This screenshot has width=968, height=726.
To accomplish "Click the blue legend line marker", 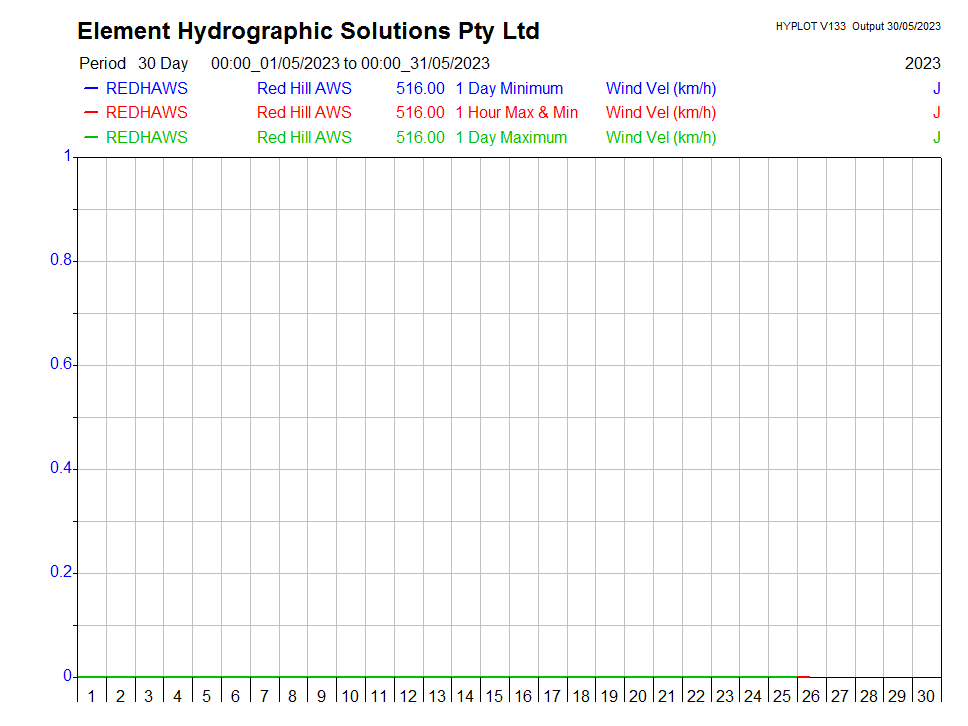I will coord(91,88).
